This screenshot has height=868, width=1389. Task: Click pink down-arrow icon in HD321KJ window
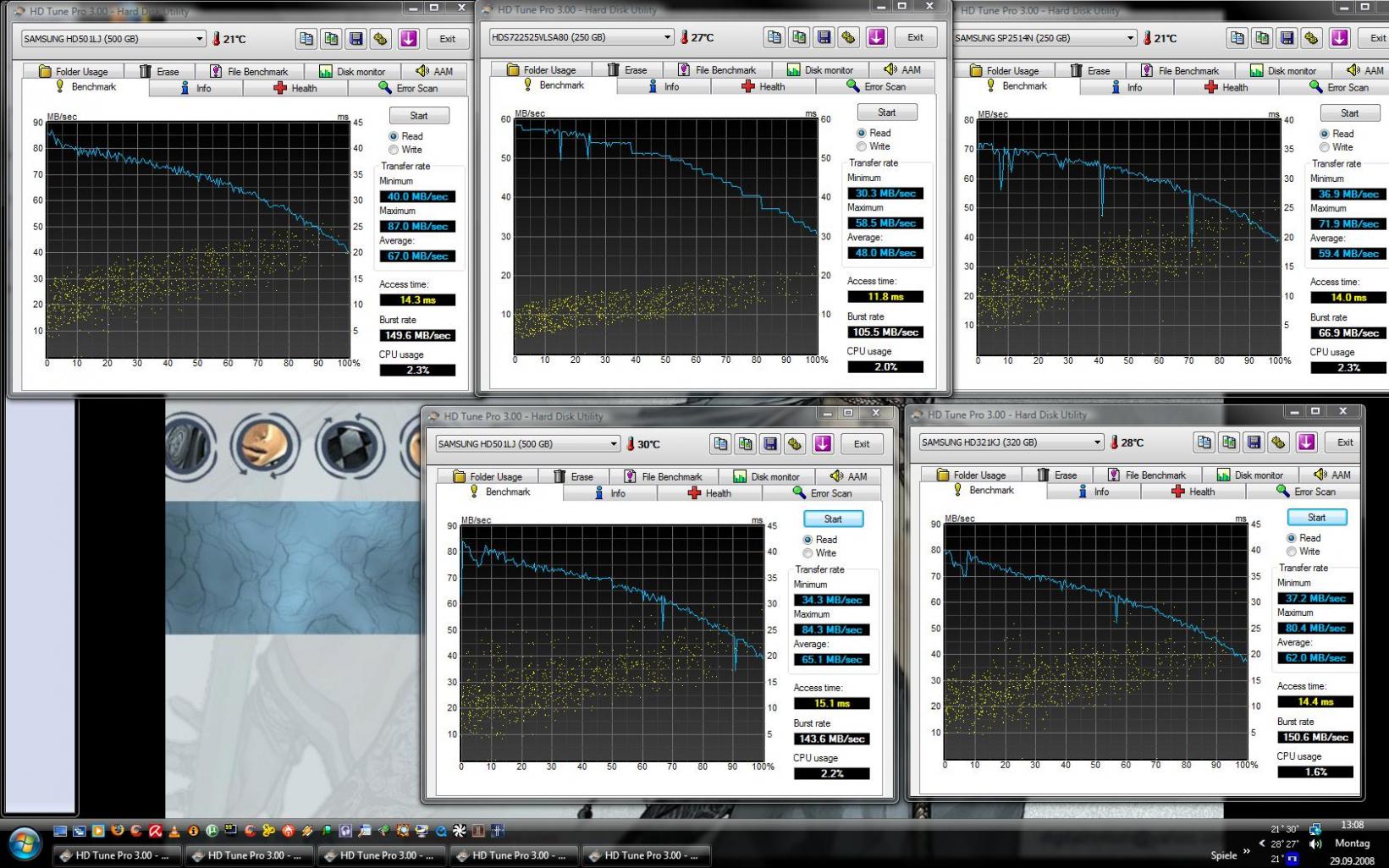pos(1307,442)
